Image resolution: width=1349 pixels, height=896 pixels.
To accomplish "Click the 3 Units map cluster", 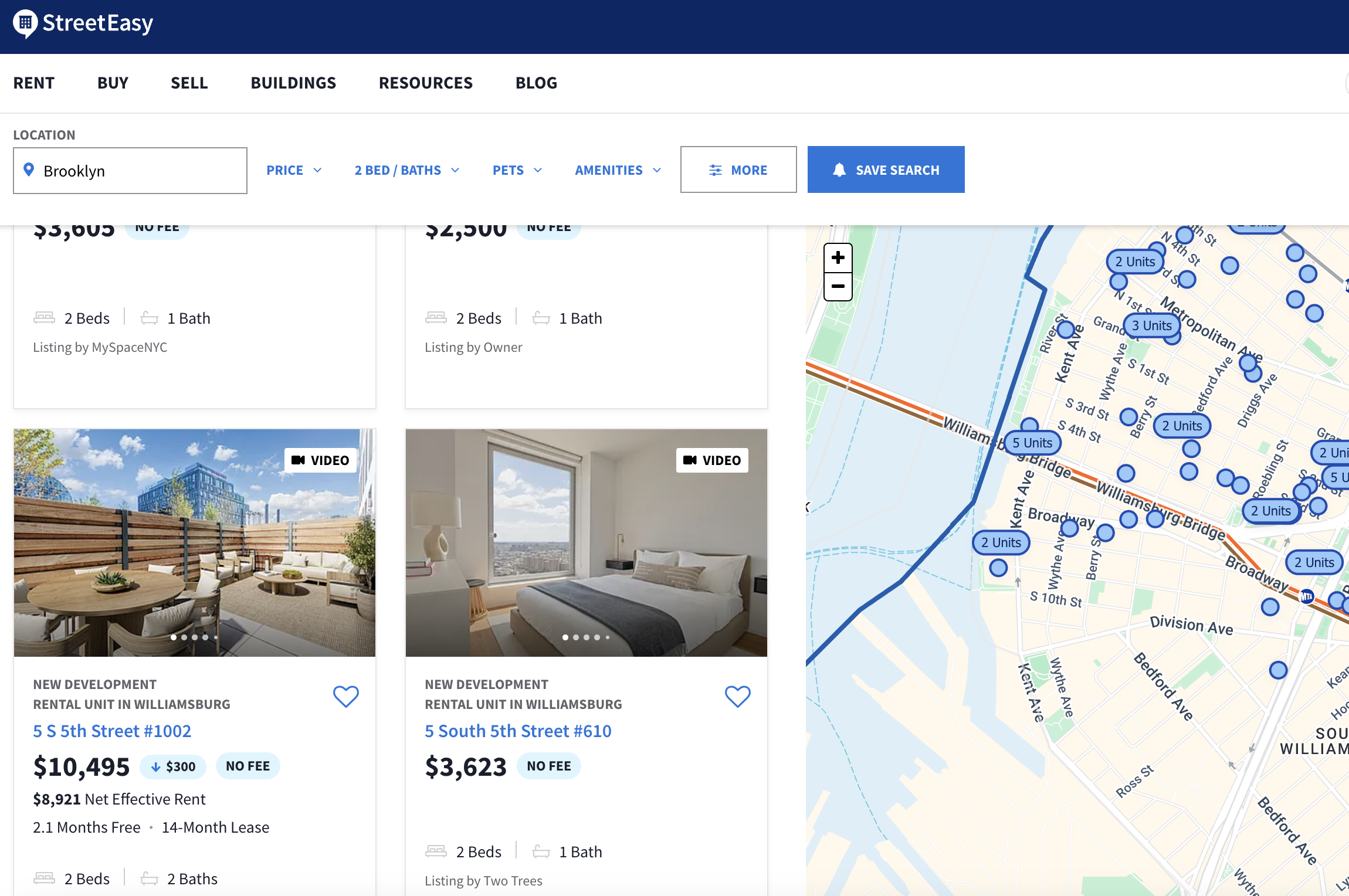I will point(1151,325).
